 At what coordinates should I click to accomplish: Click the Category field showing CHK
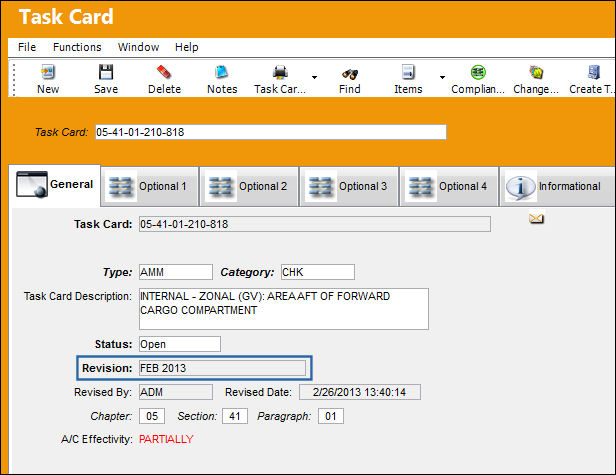coord(318,272)
